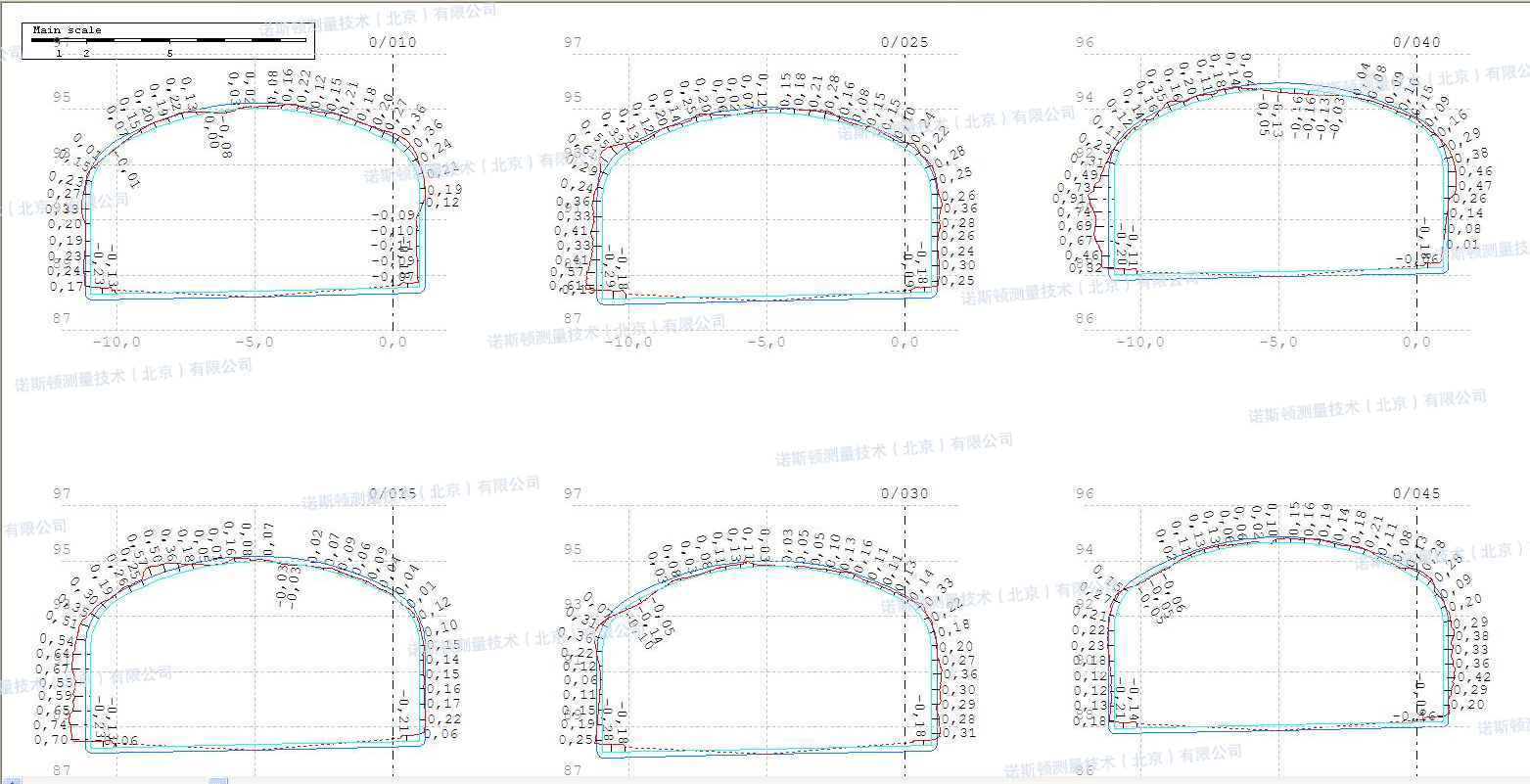The width and height of the screenshot is (1530, 784).
Task: Click elevation label 96 in section 0/045
Action: [x=1085, y=493]
